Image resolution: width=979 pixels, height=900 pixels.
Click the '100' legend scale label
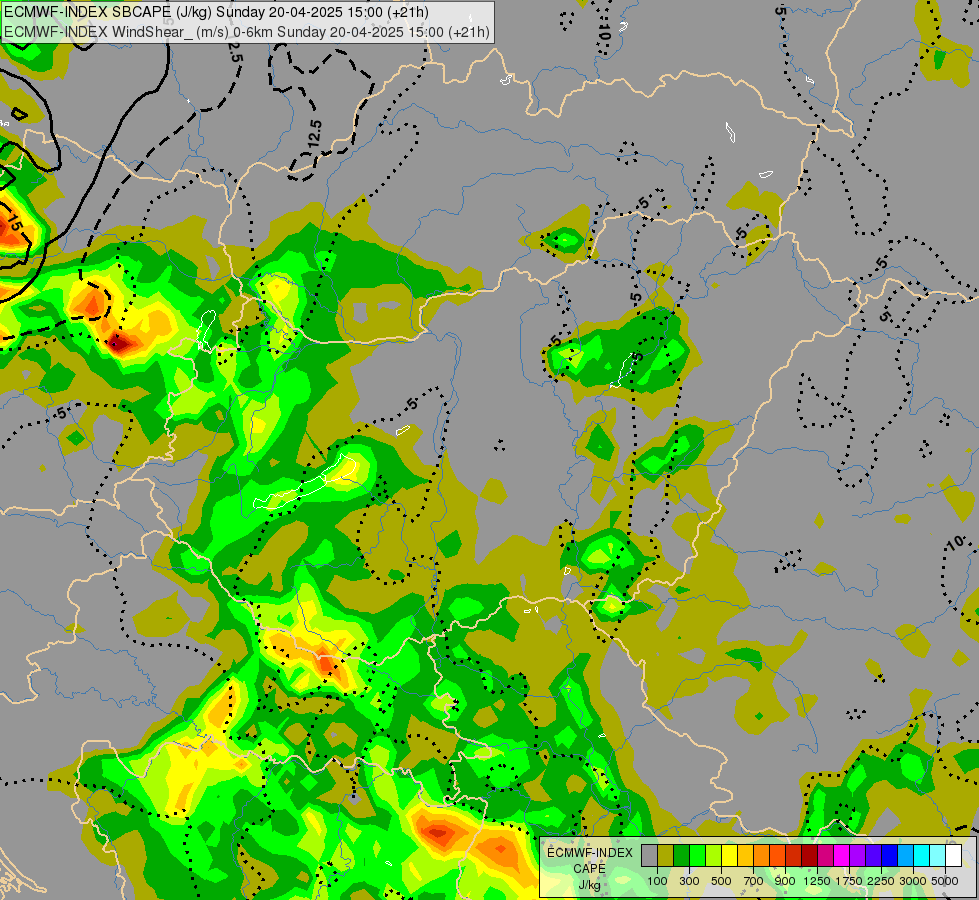(x=657, y=881)
